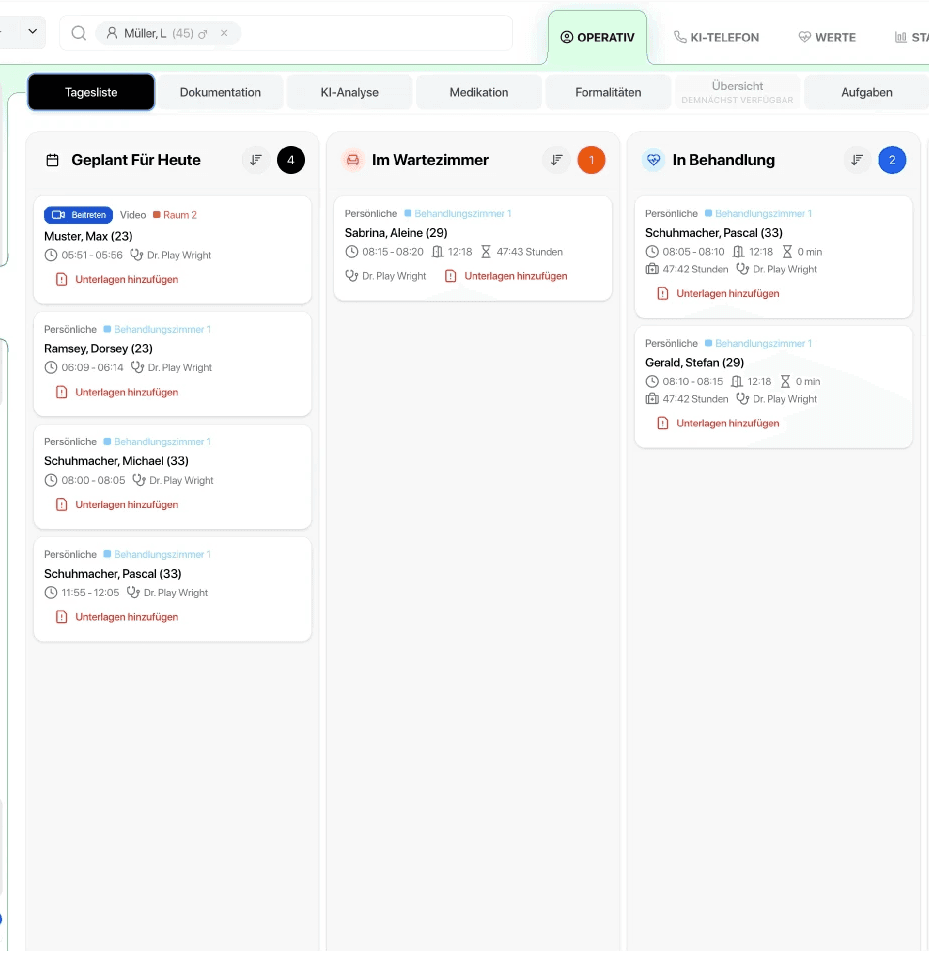Click the hourglass icon beside 47:43 Stunden
929x957 pixels.
pos(486,251)
